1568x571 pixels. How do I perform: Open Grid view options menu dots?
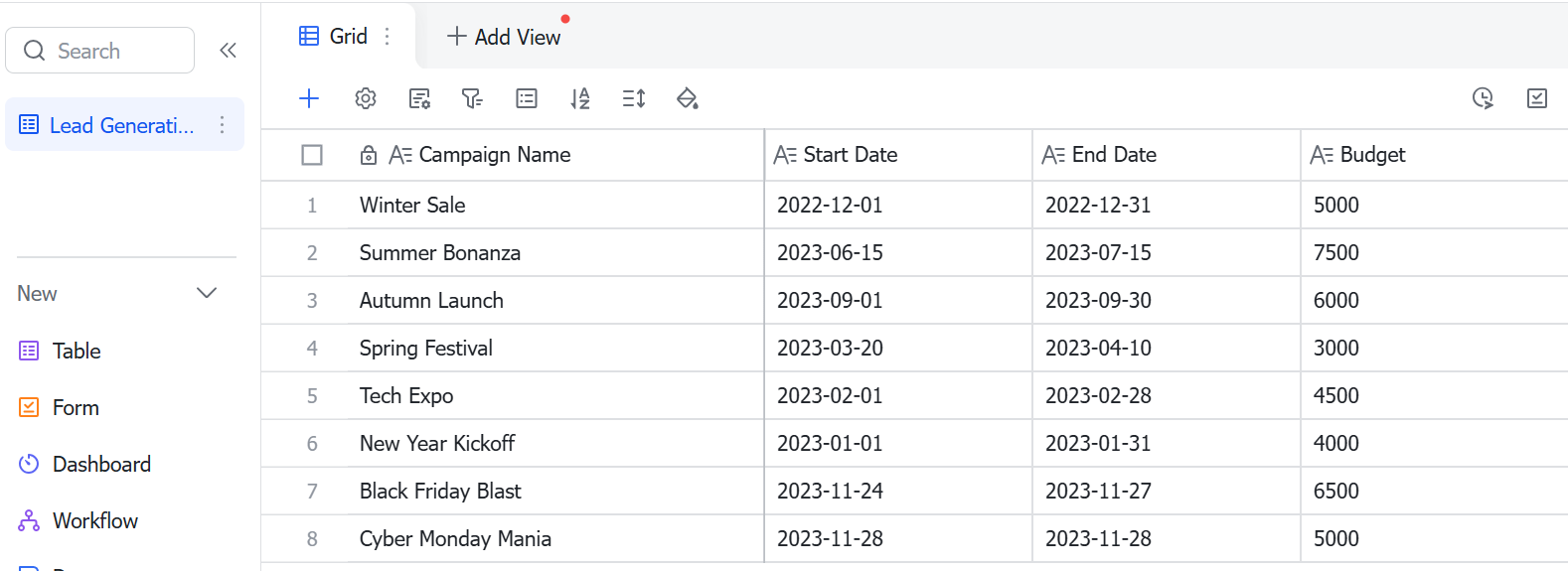(x=388, y=36)
